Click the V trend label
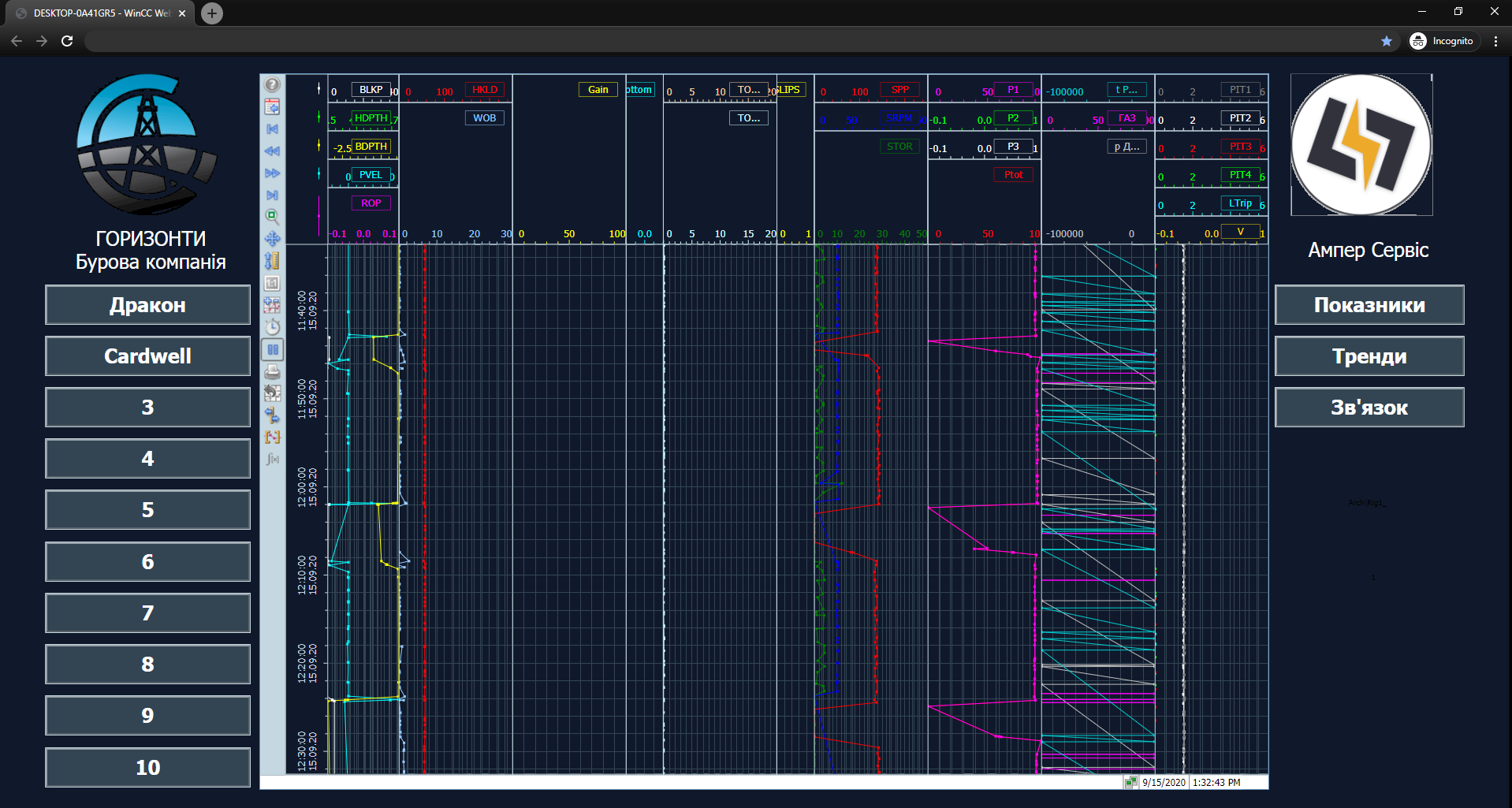This screenshot has height=808, width=1512. click(x=1241, y=232)
